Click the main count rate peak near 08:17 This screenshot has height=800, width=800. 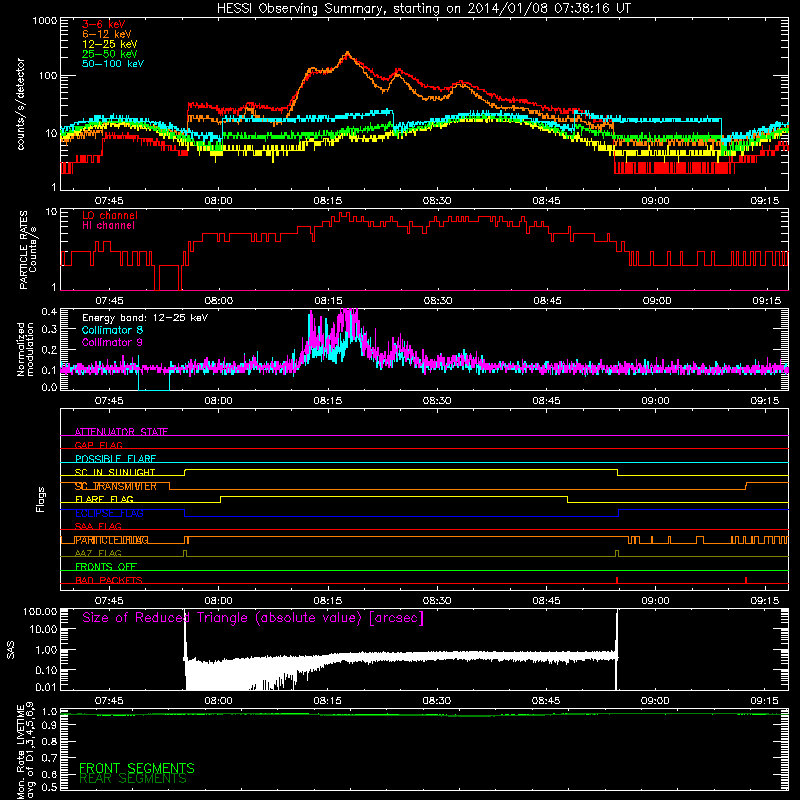(x=347, y=53)
